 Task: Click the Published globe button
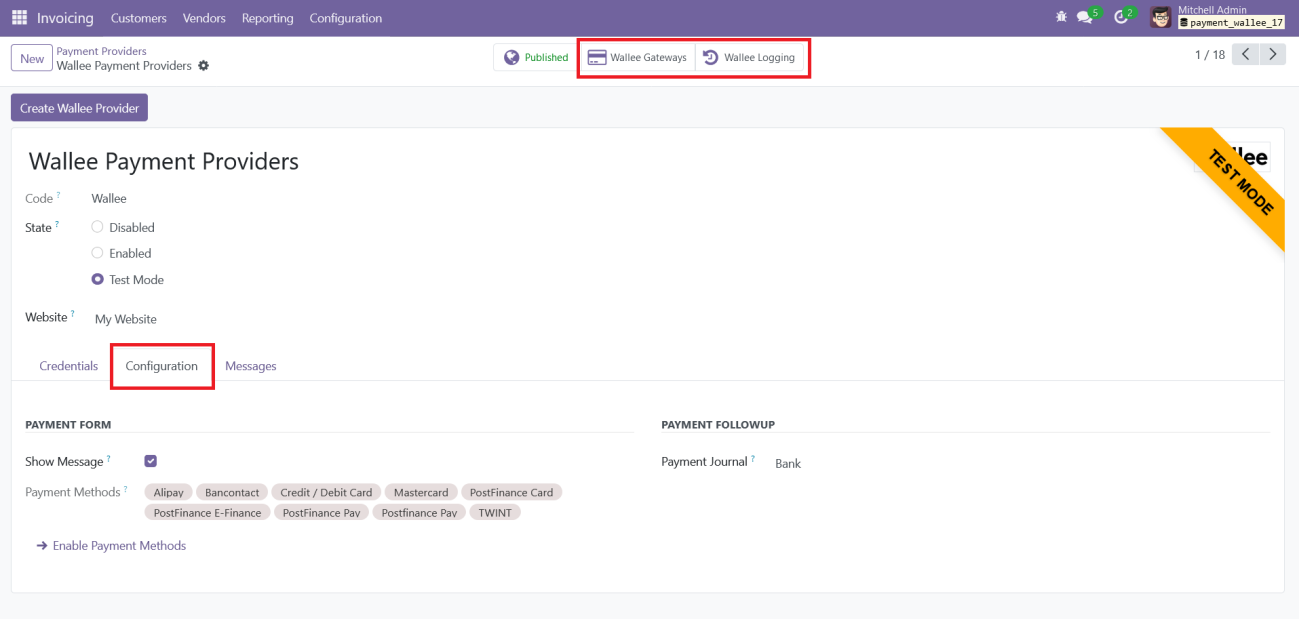pos(536,58)
